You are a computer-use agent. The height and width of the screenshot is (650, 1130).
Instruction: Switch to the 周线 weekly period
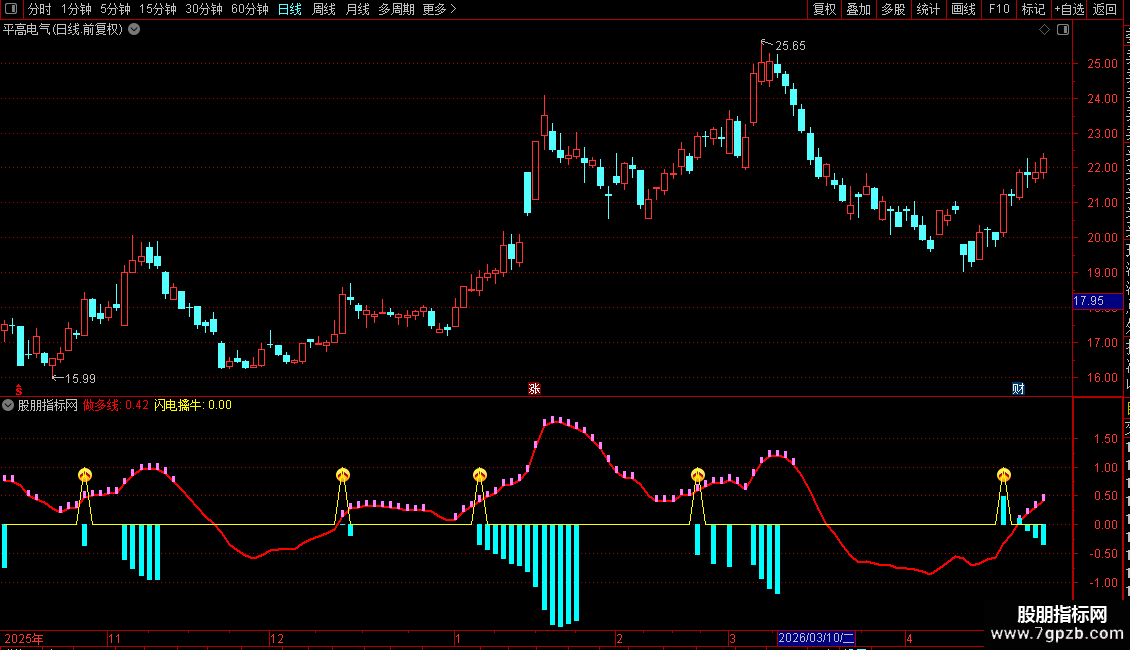click(324, 9)
